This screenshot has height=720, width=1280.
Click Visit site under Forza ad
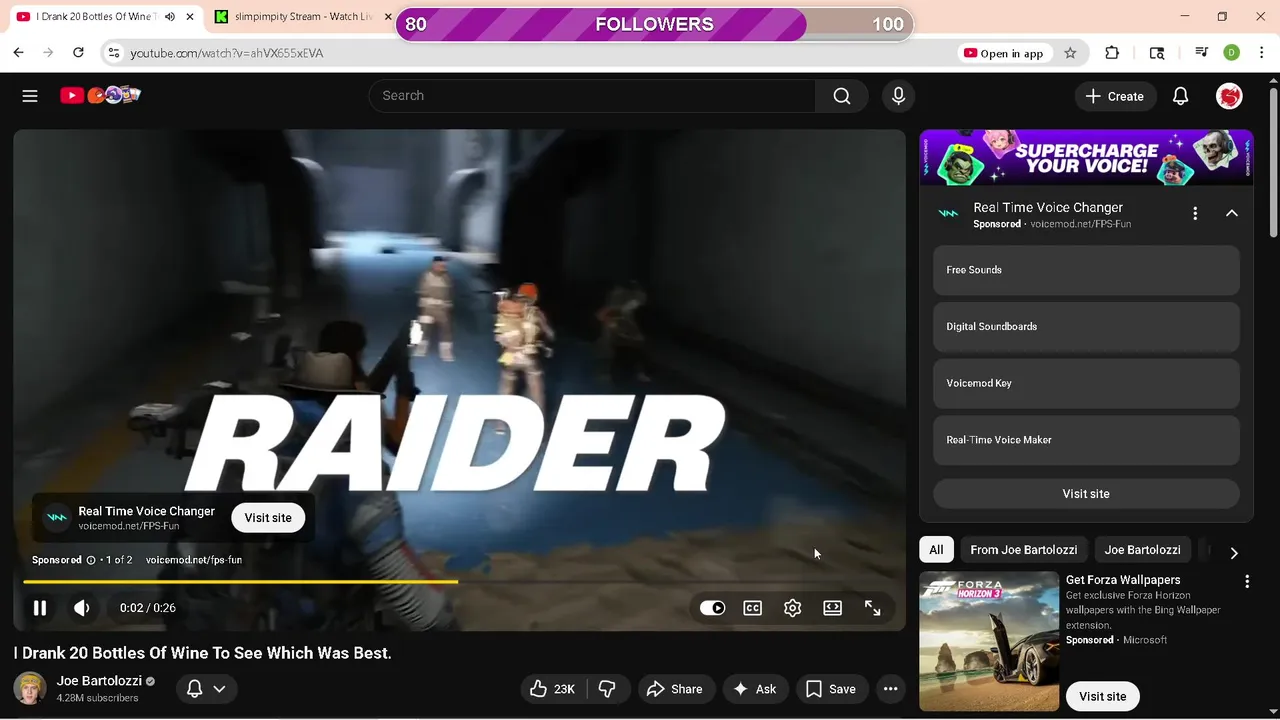pyautogui.click(x=1103, y=696)
